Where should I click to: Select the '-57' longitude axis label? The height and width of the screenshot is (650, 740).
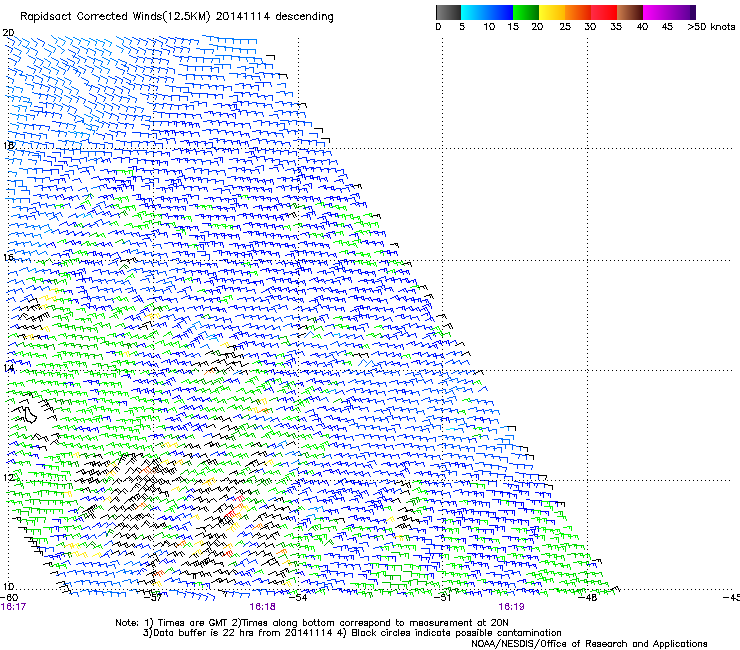154,598
